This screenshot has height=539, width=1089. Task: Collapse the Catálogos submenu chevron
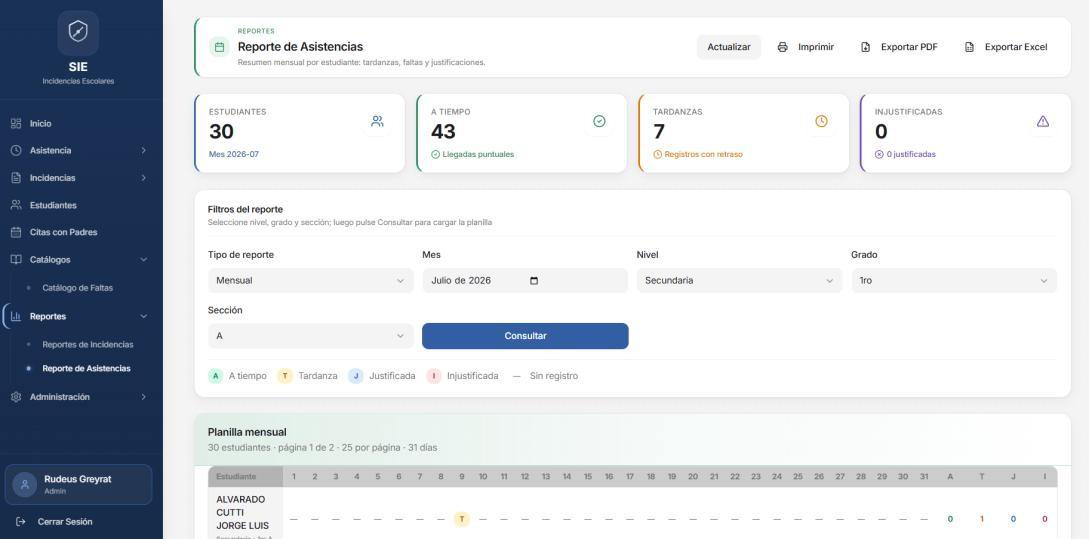(144, 259)
